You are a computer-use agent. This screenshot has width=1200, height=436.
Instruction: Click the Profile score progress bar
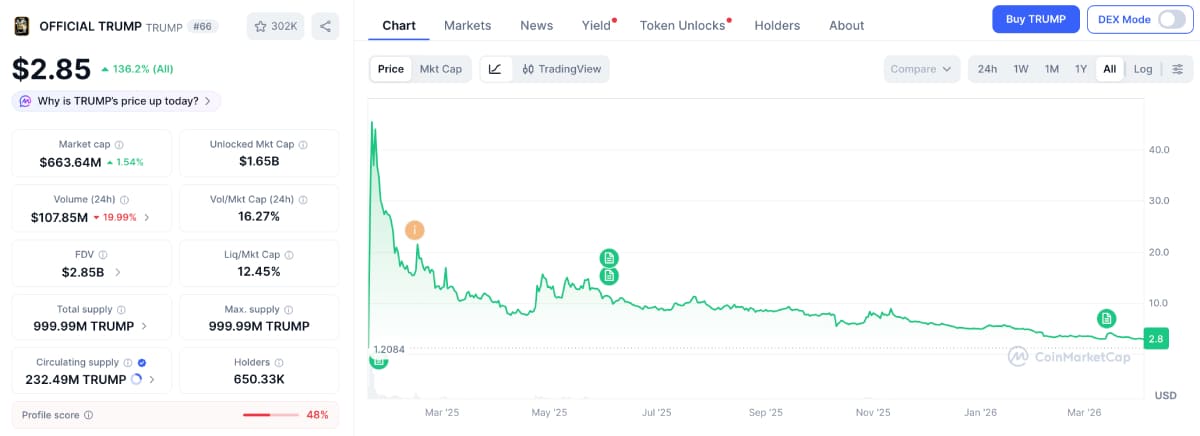coord(270,415)
